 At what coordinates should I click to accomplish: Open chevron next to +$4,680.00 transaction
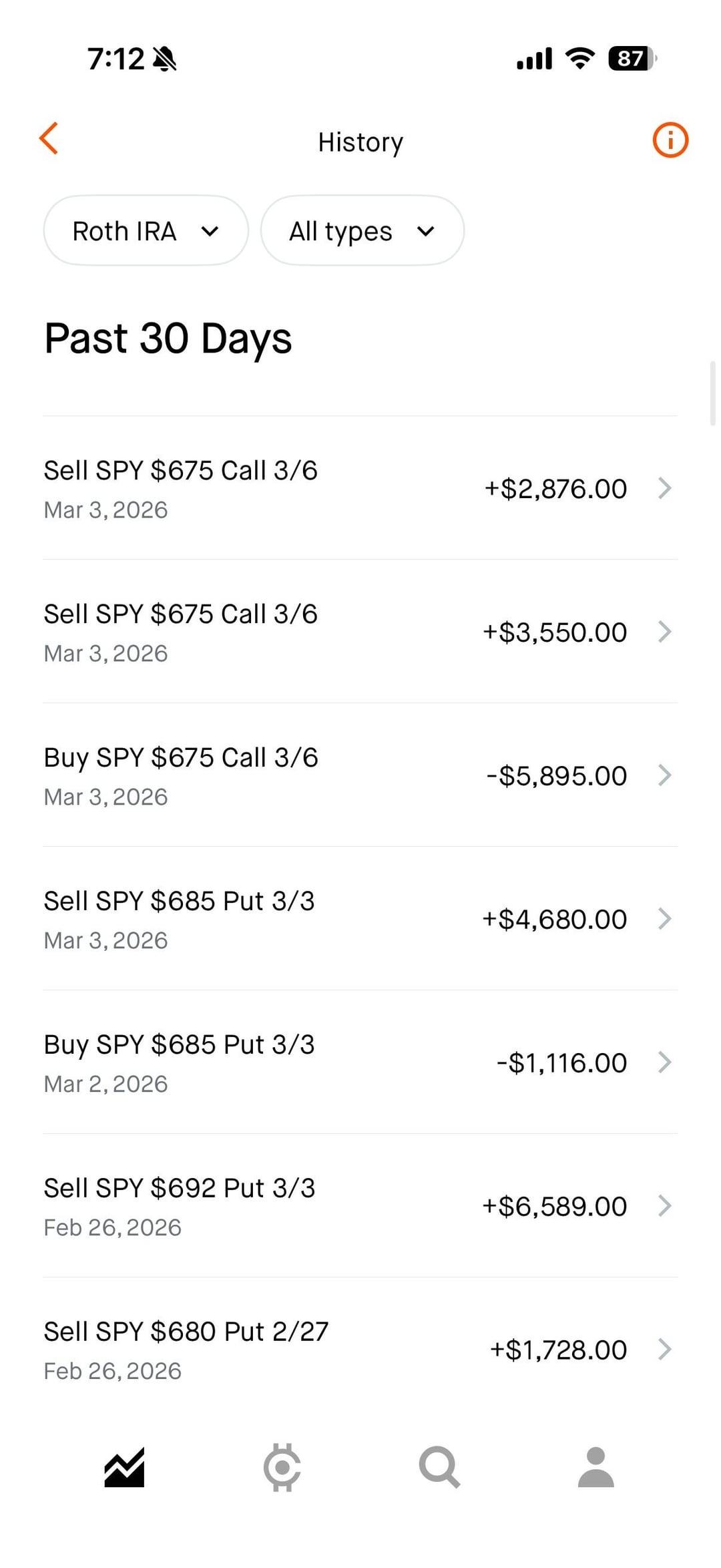[664, 919]
